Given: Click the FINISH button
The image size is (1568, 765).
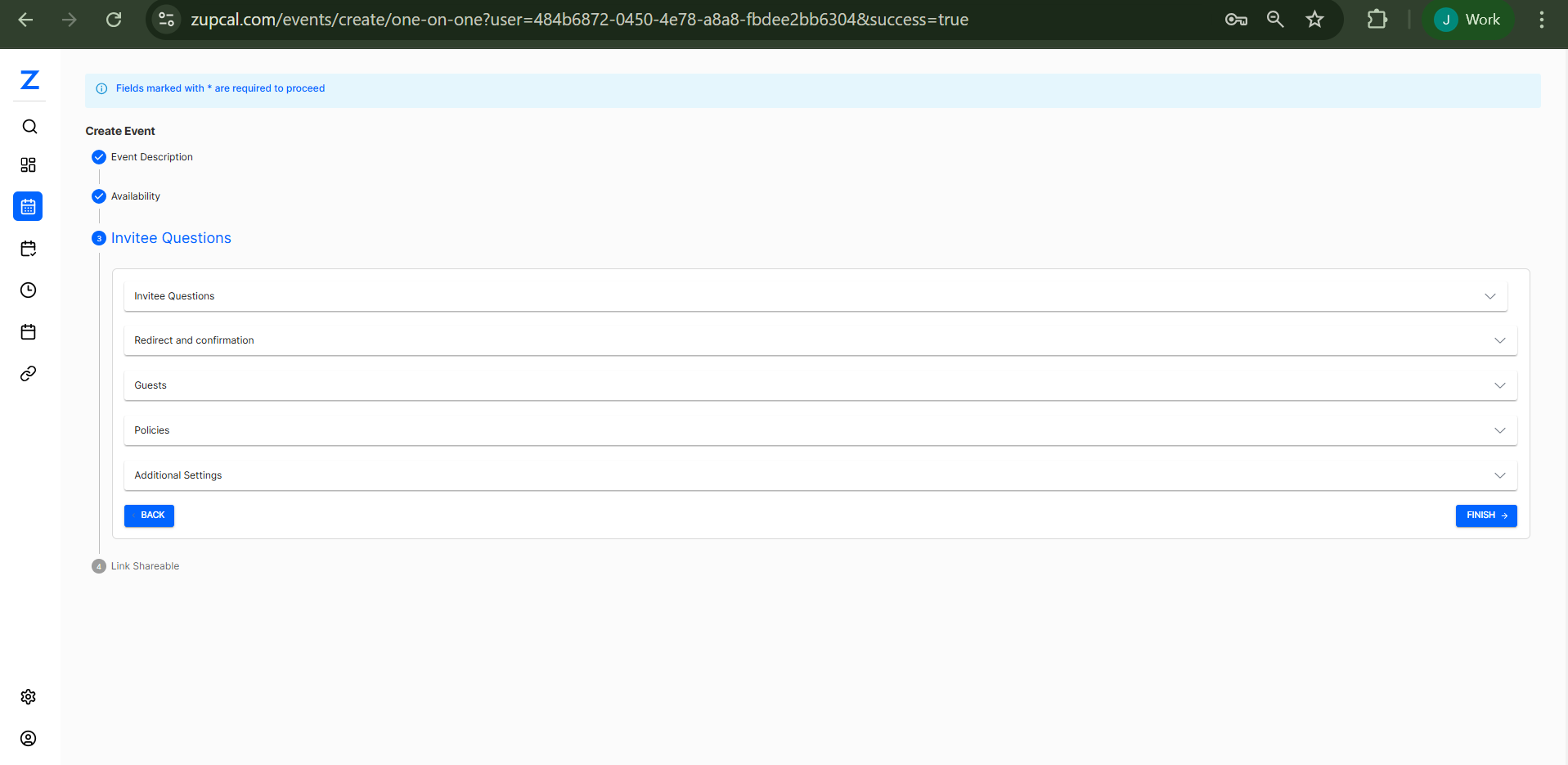Looking at the screenshot, I should [1485, 515].
